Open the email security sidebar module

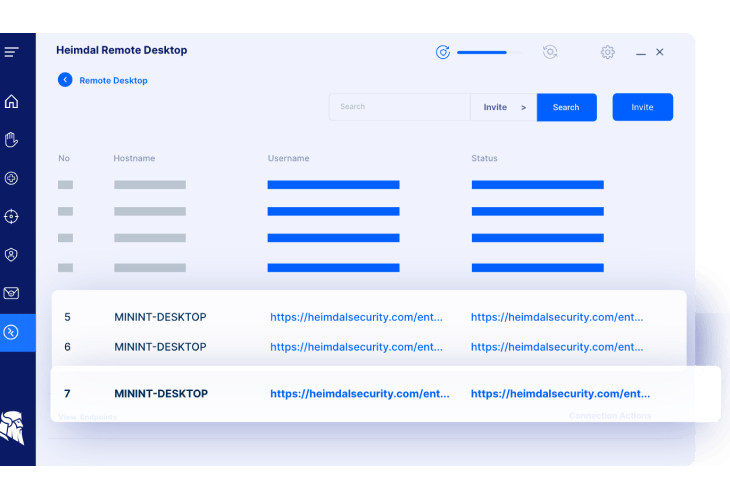pos(11,293)
